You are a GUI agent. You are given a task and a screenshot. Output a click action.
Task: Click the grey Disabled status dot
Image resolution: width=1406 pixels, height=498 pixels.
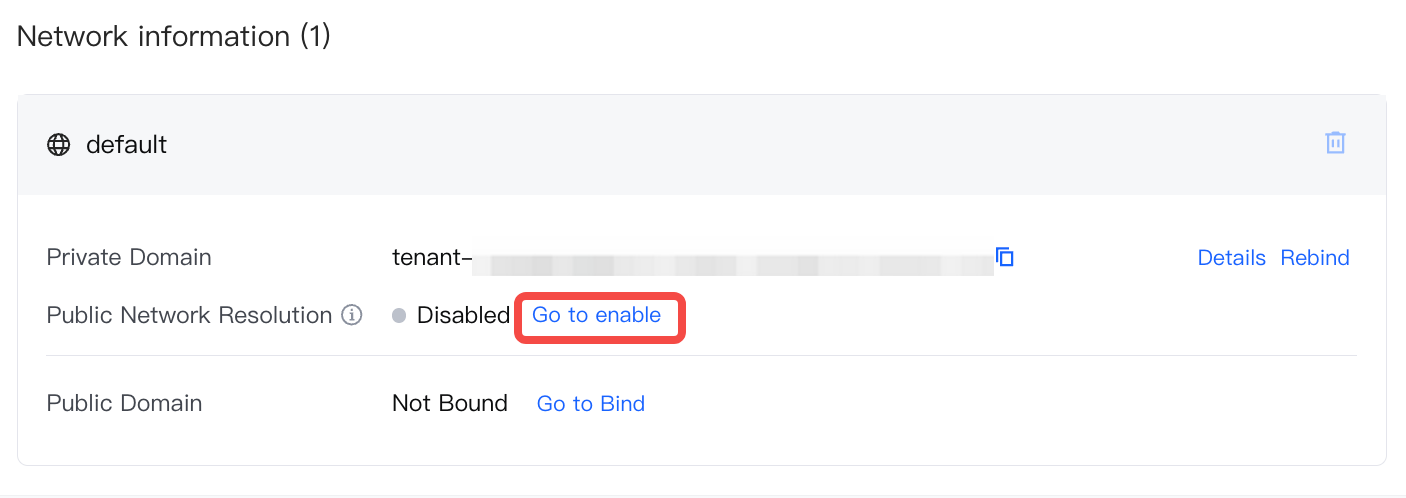click(399, 316)
